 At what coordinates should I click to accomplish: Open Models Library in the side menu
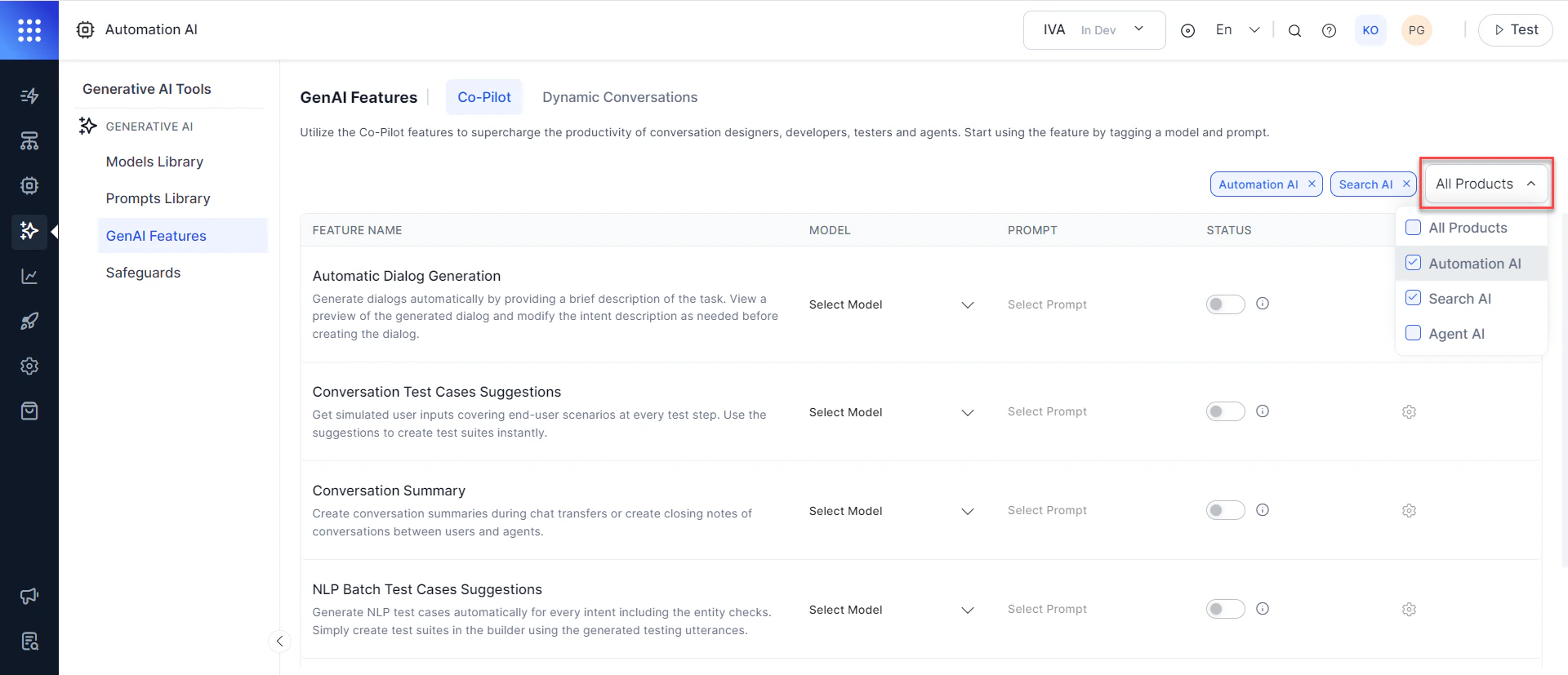pyautogui.click(x=154, y=162)
